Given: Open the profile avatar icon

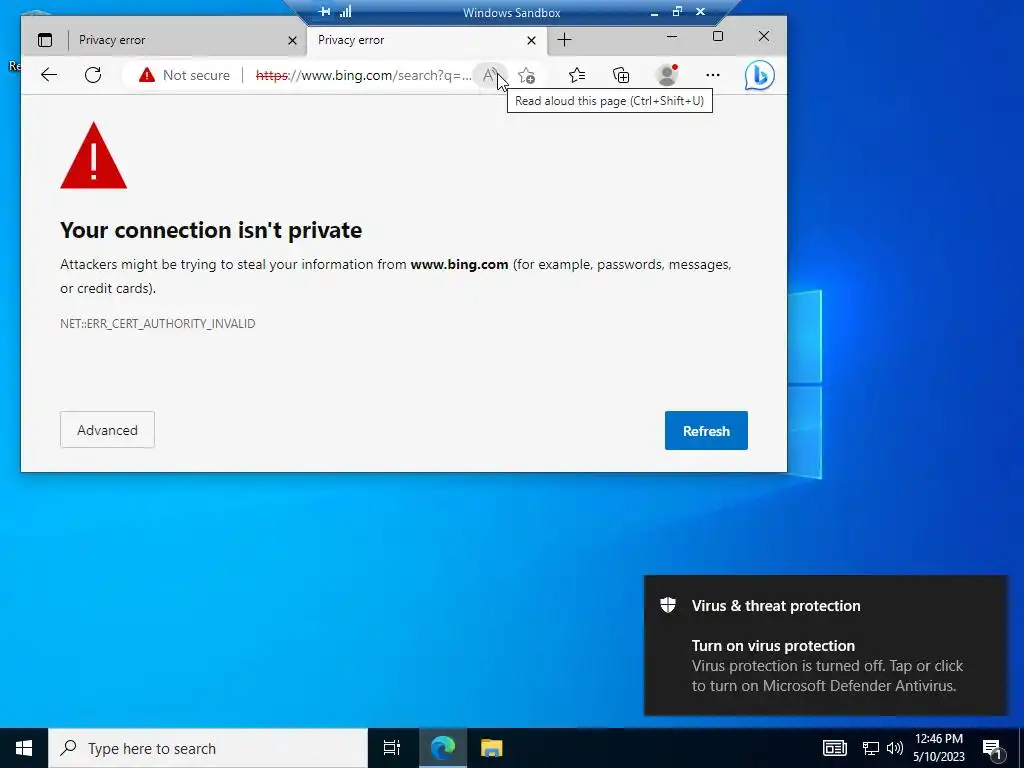Looking at the screenshot, I should pyautogui.click(x=667, y=76).
